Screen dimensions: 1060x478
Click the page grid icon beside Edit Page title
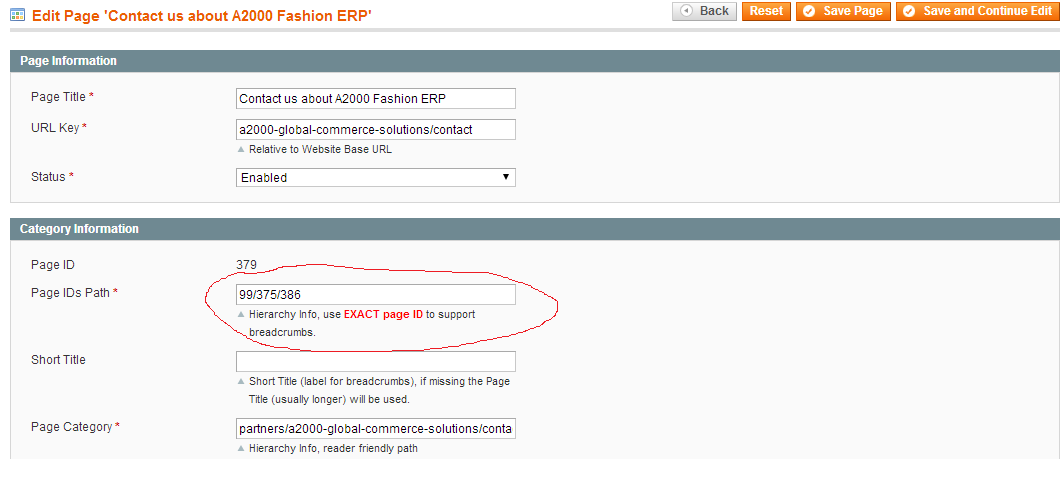(18, 14)
